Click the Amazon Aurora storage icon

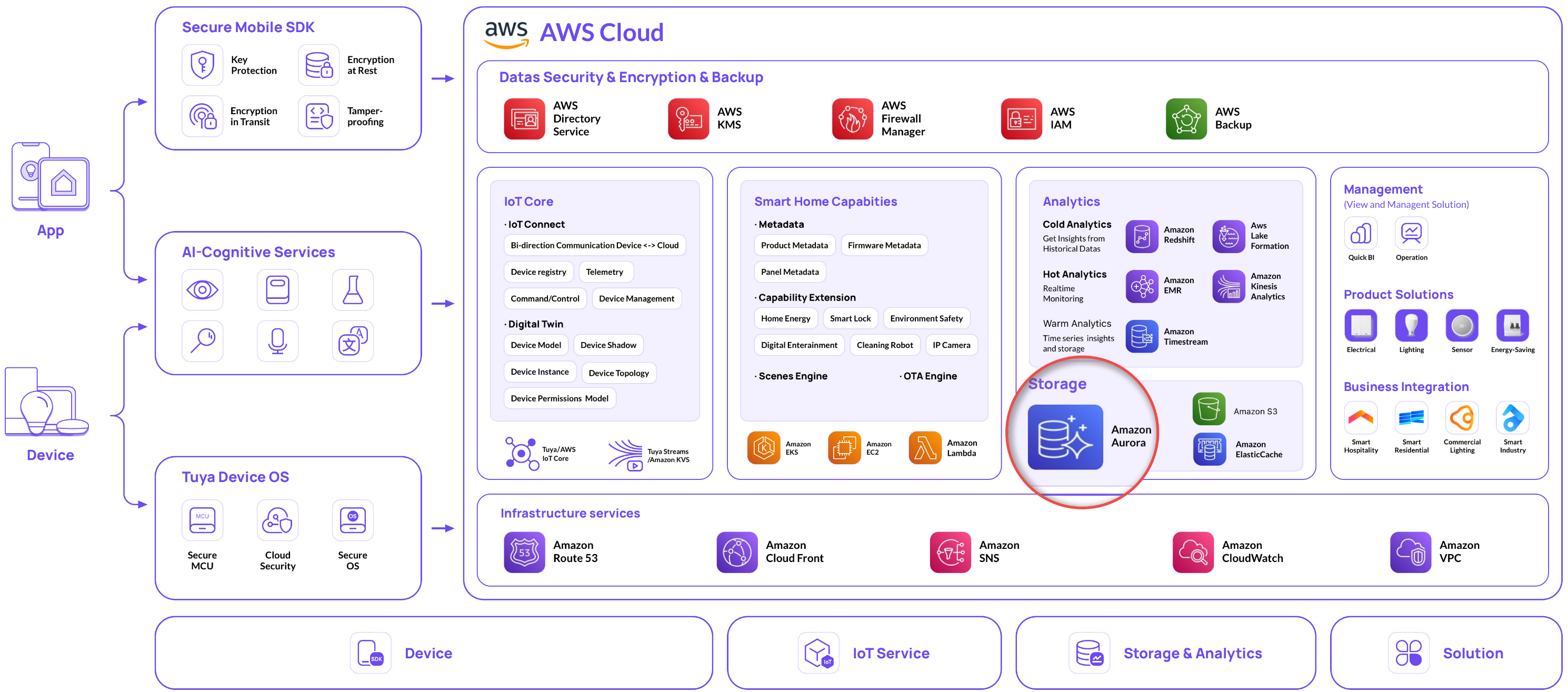point(1065,436)
